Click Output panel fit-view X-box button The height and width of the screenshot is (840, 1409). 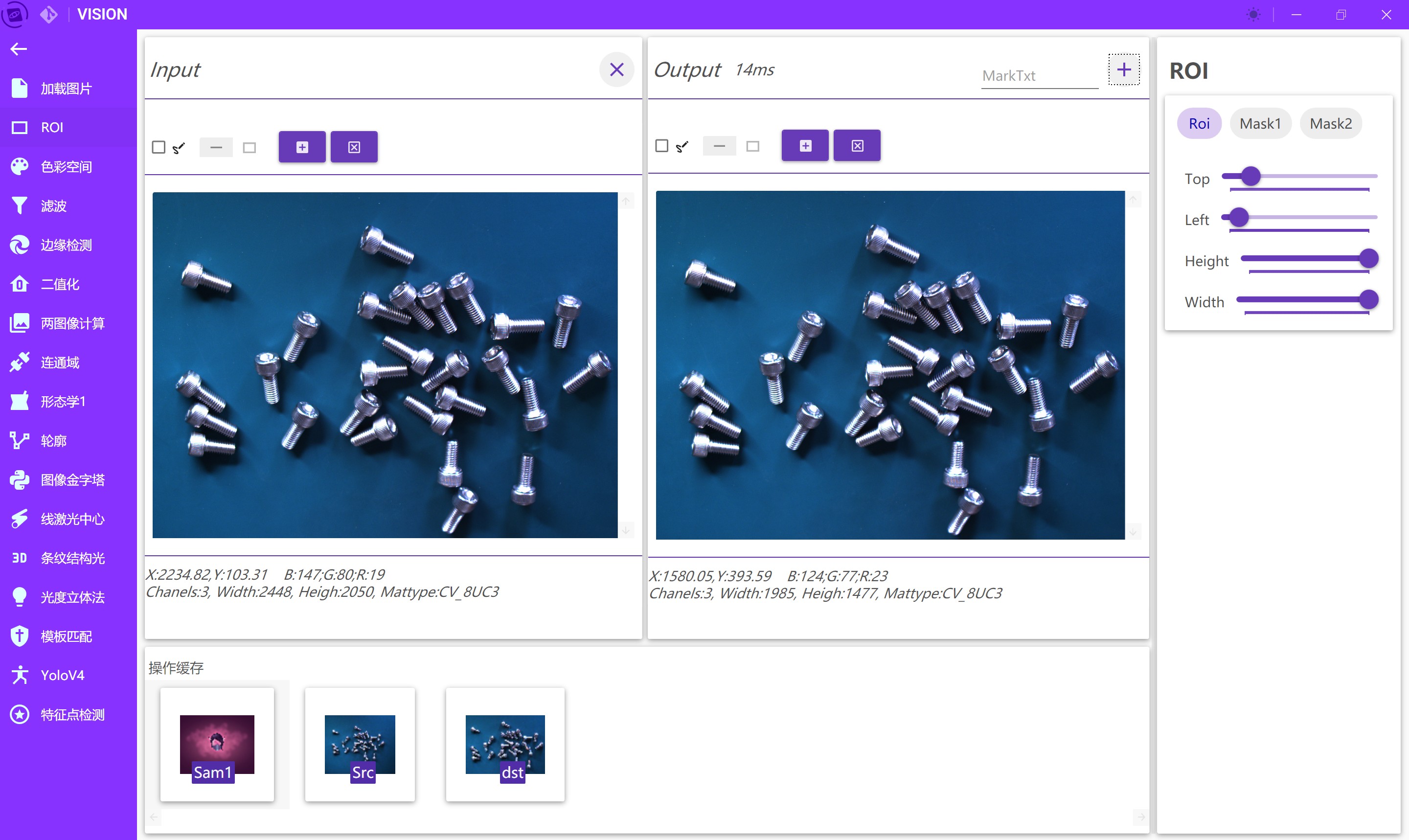[857, 146]
